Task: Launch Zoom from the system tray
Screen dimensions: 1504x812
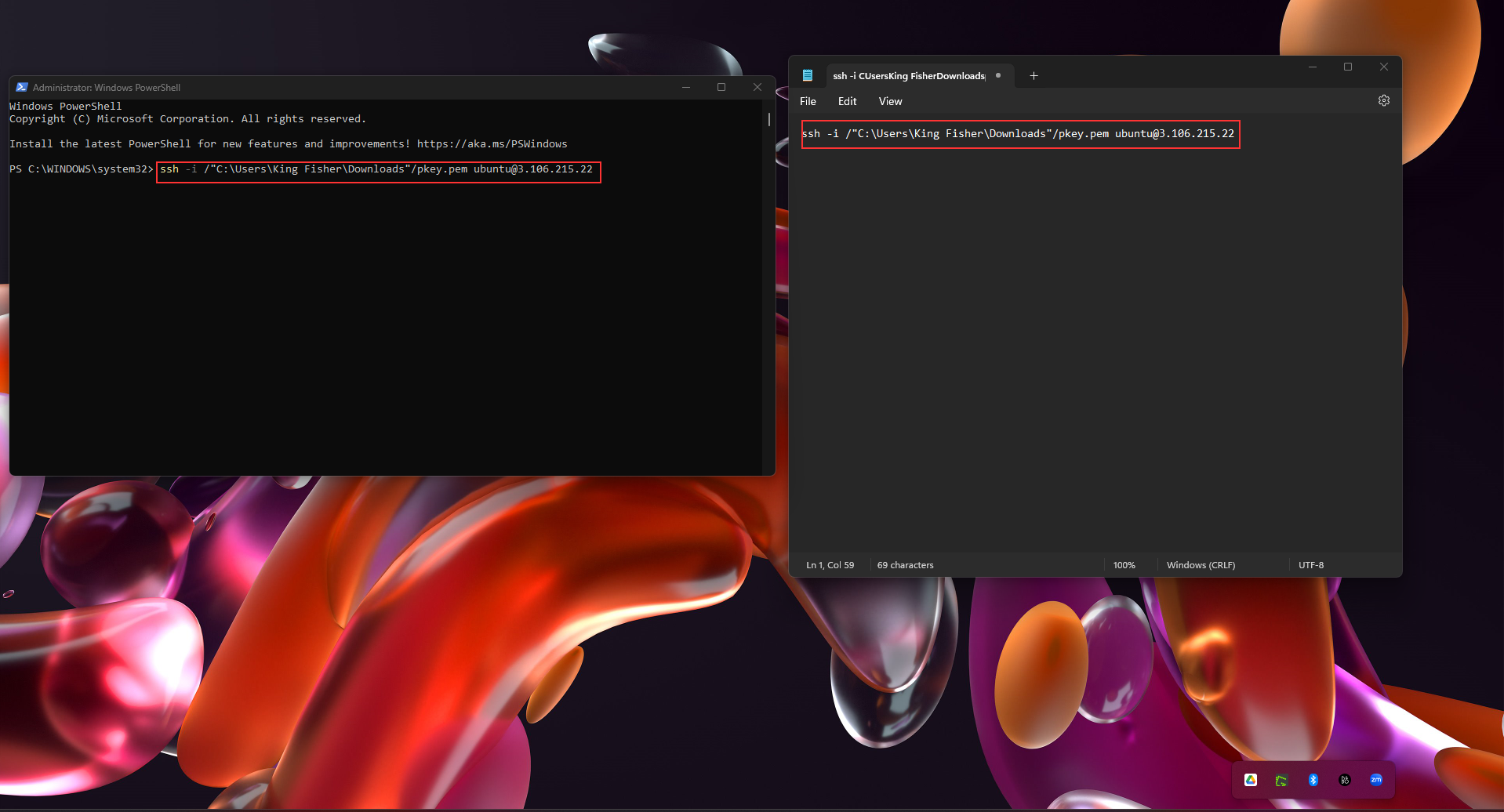Action: tap(1376, 779)
